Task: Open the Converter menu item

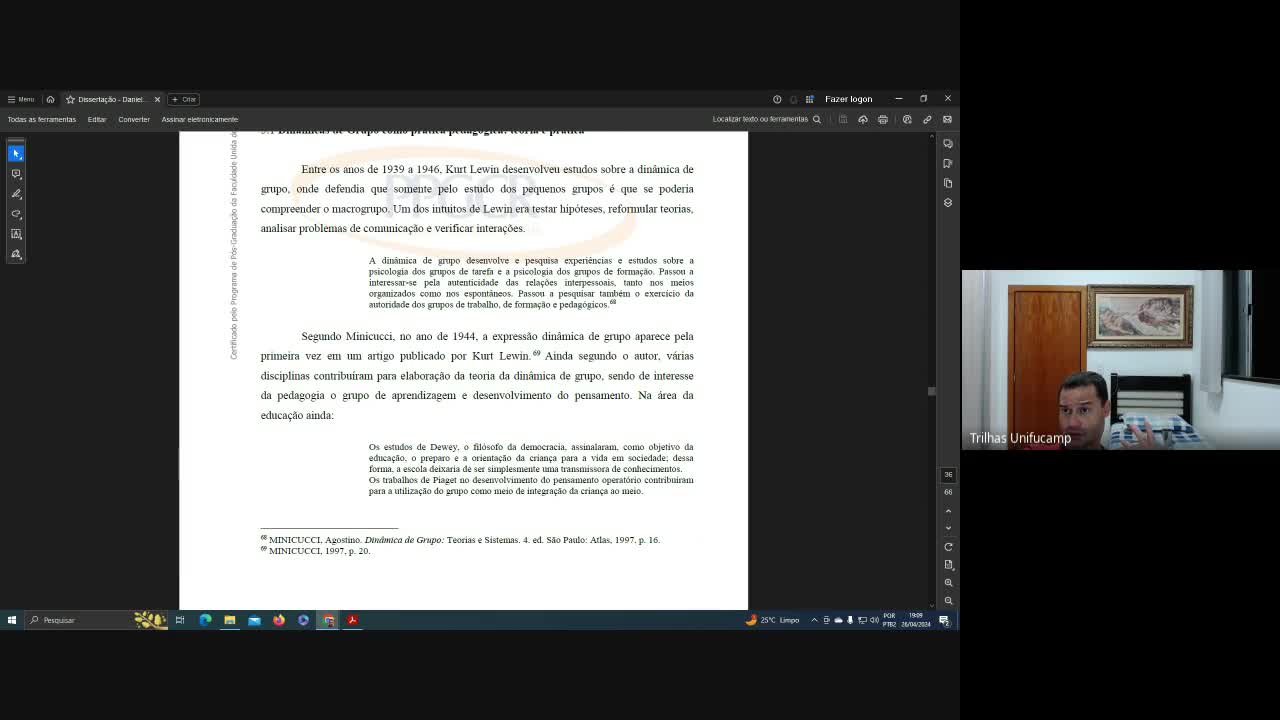Action: pyautogui.click(x=134, y=119)
